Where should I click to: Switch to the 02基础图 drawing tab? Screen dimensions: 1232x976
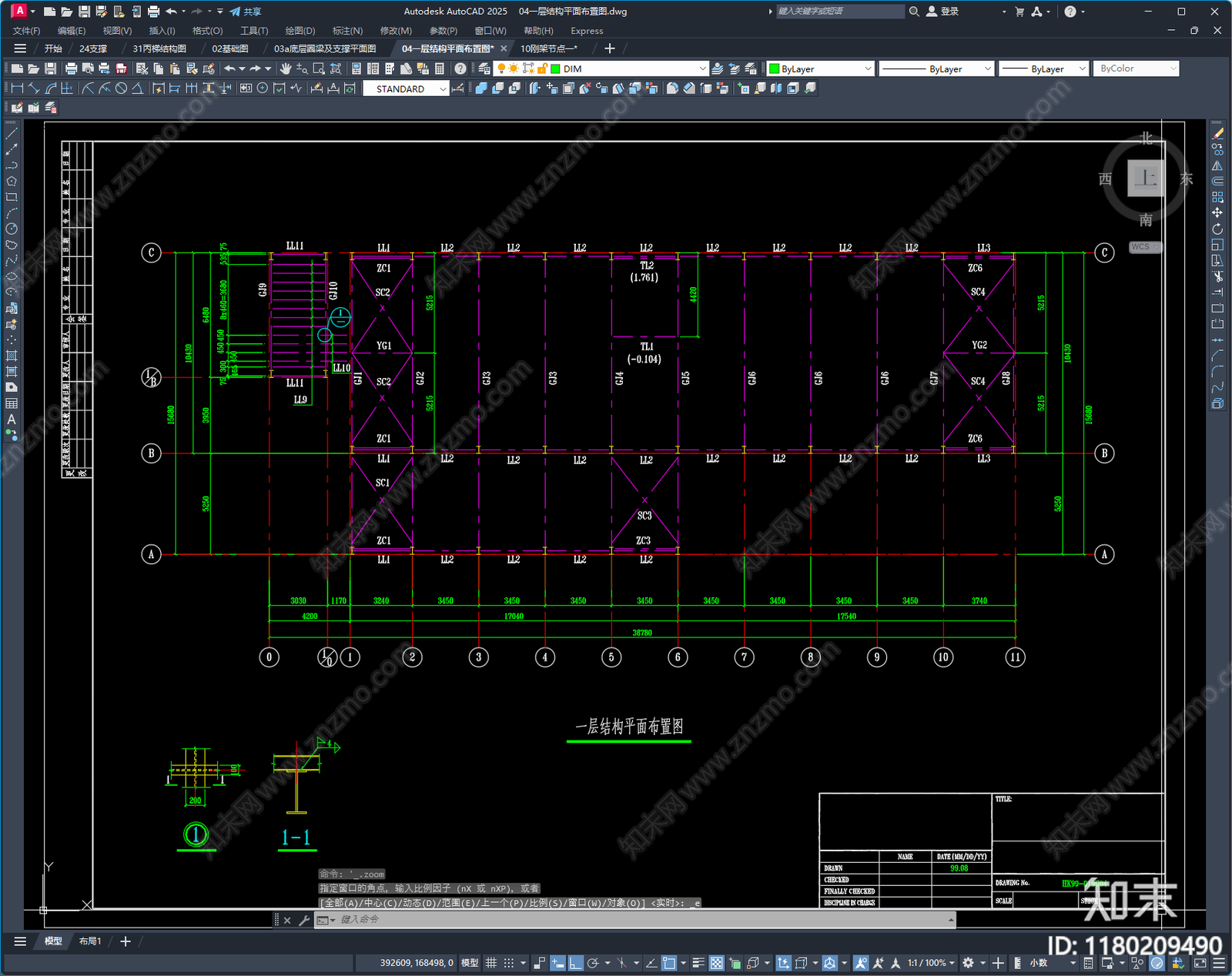[229, 48]
